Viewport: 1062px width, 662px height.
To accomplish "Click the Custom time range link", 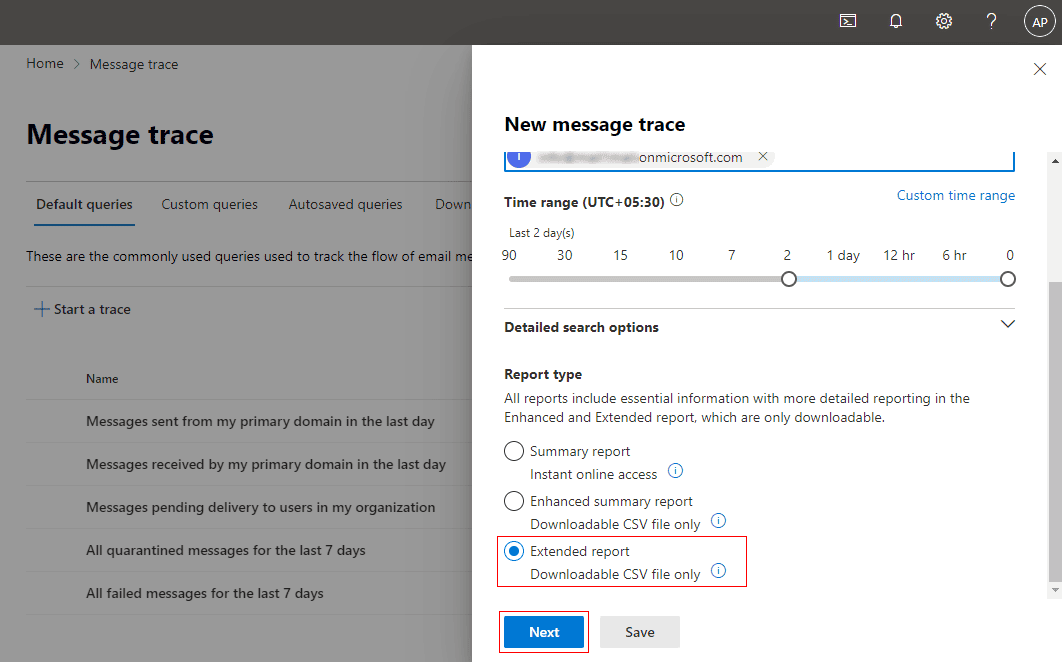I will (955, 196).
